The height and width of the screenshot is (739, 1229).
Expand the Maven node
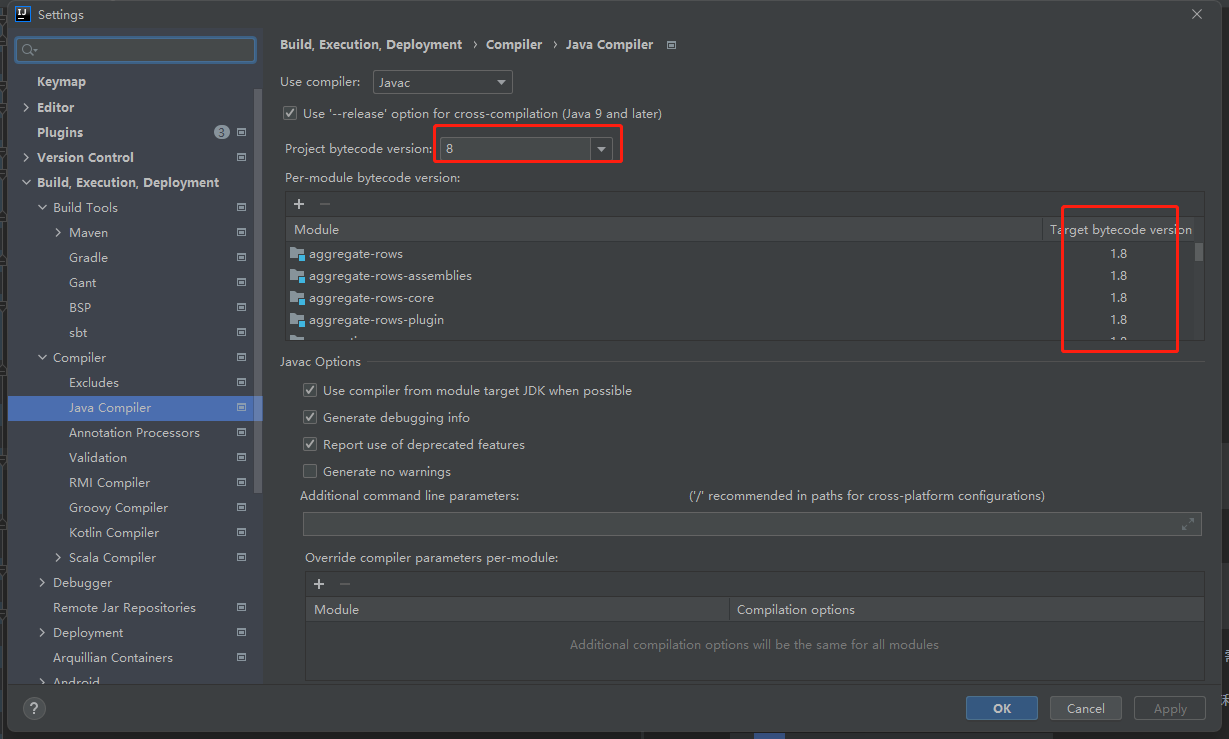coord(58,232)
